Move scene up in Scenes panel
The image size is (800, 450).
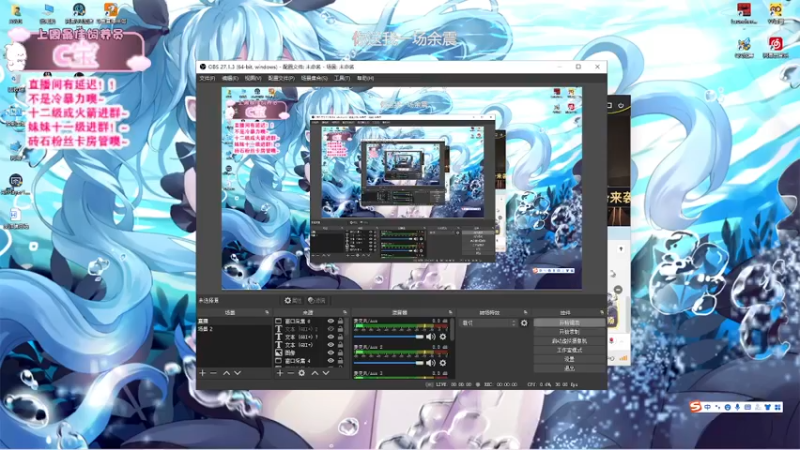pyautogui.click(x=227, y=373)
